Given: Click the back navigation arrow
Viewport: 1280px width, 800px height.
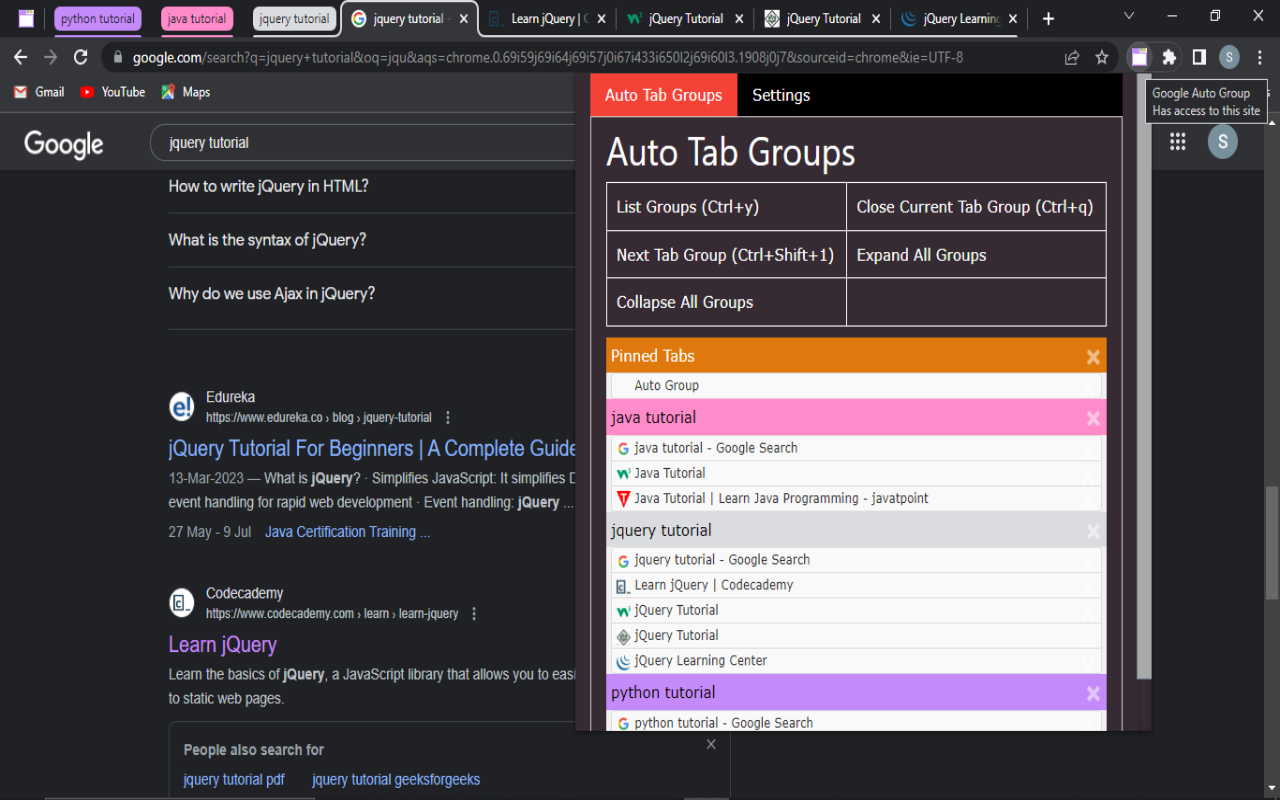Looking at the screenshot, I should (x=20, y=57).
